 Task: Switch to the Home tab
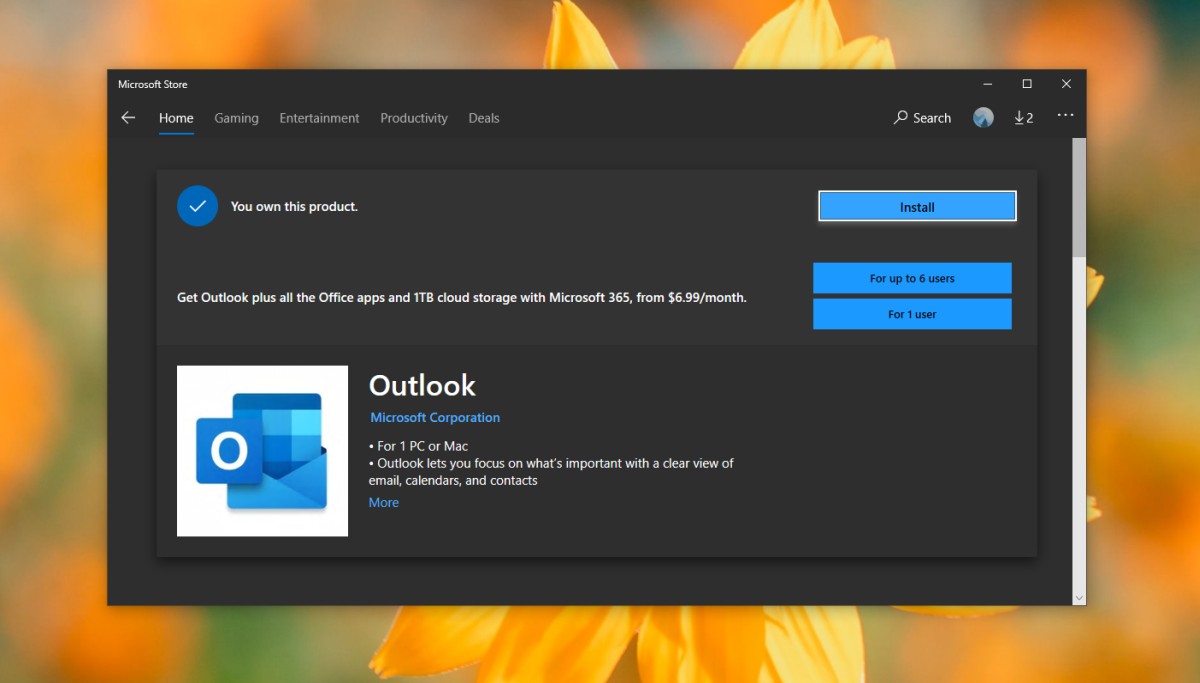pyautogui.click(x=176, y=118)
